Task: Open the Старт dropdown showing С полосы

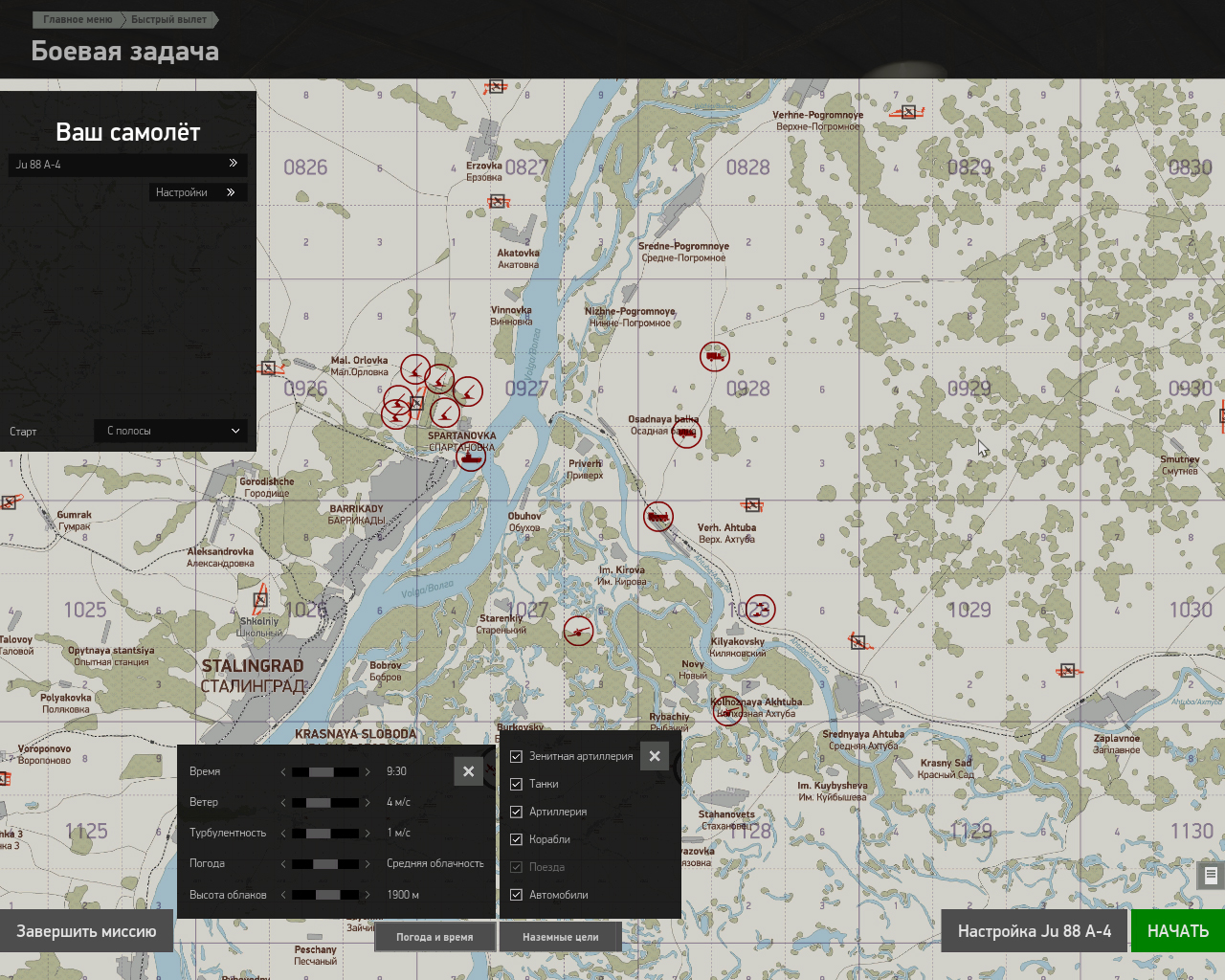Action: [170, 431]
